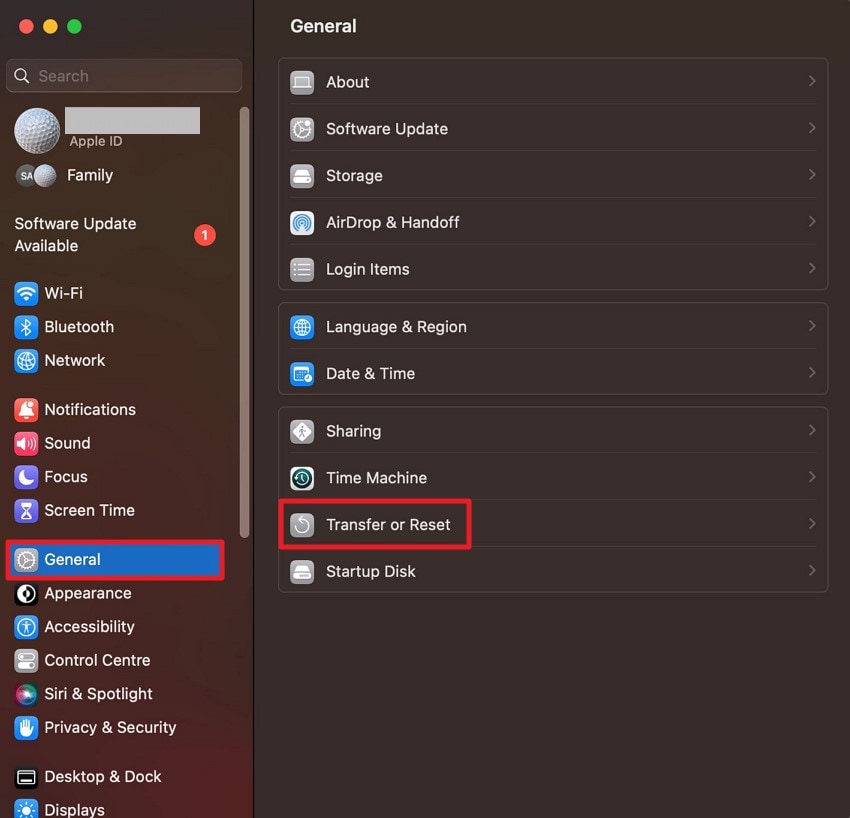
Task: Click the green window zoom button
Action: [x=74, y=27]
